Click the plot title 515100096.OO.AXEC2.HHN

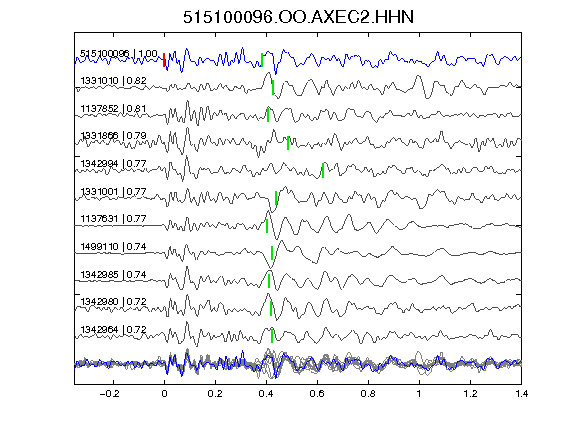[x=298, y=17]
